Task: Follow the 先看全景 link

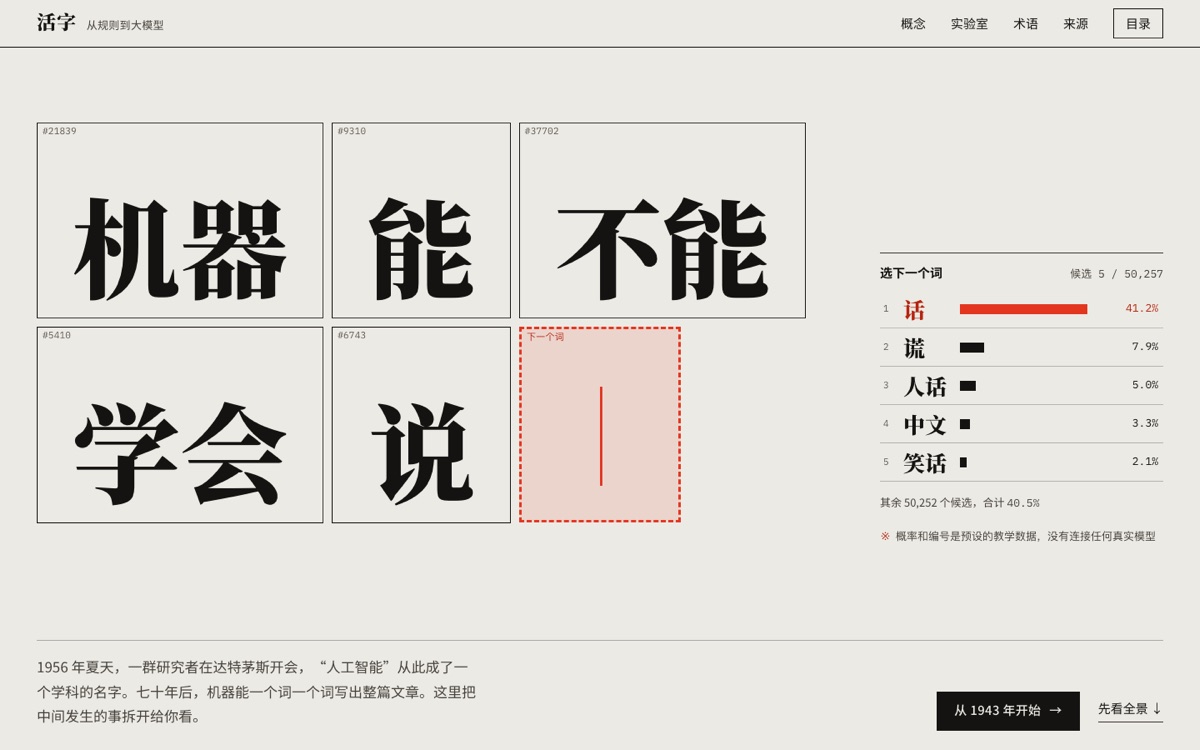Action: coord(1130,709)
